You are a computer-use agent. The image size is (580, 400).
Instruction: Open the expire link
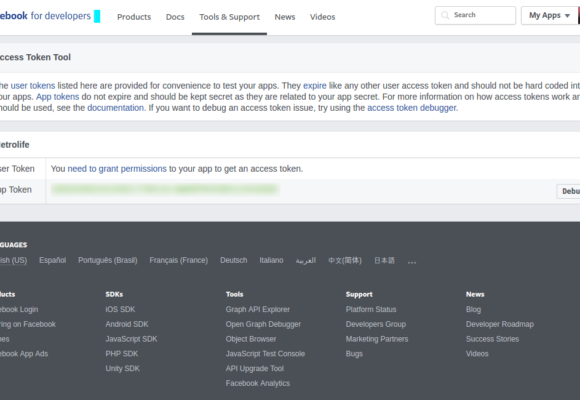click(x=315, y=86)
